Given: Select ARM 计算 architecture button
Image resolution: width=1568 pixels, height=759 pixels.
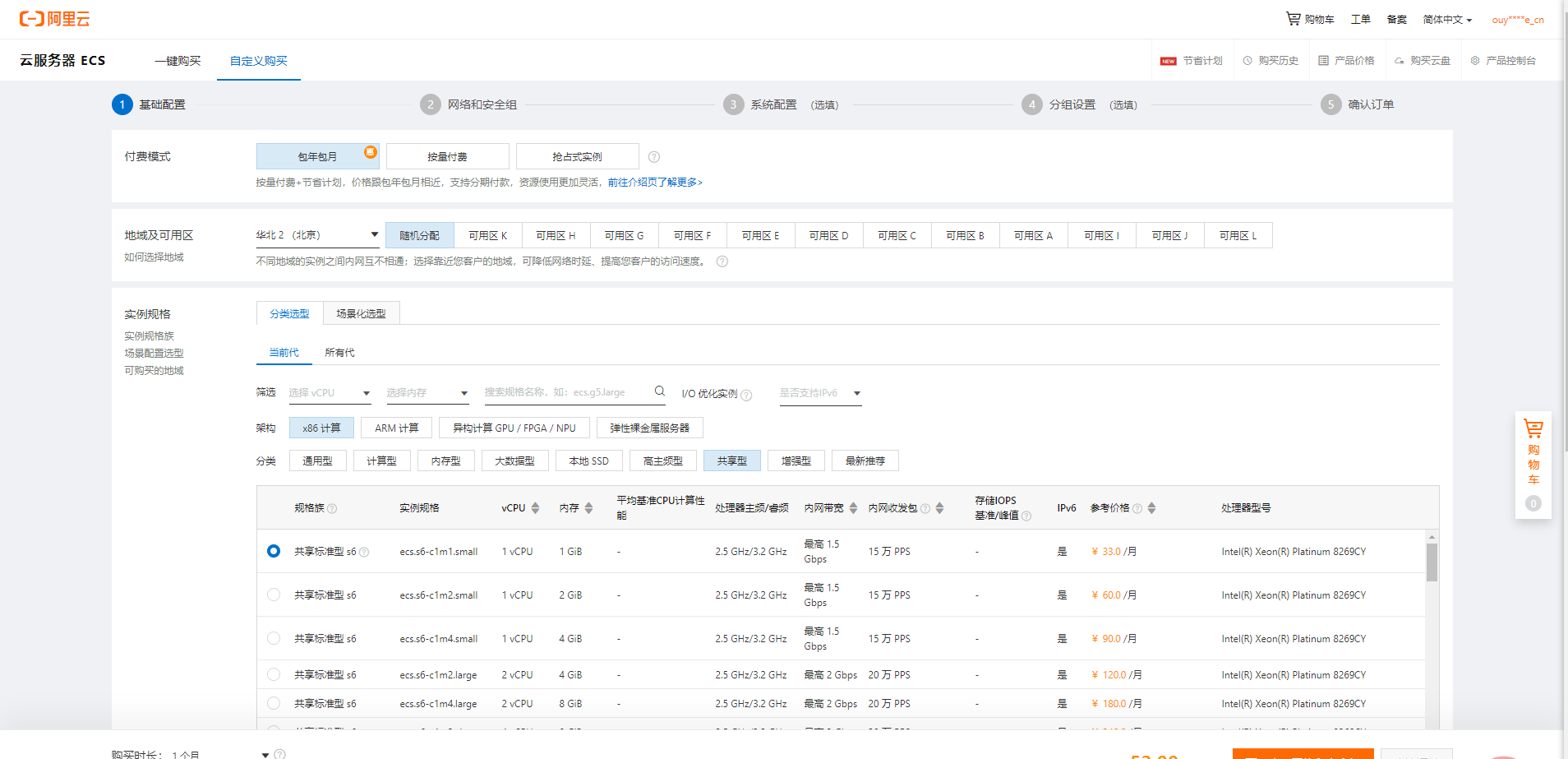Looking at the screenshot, I should (x=396, y=428).
